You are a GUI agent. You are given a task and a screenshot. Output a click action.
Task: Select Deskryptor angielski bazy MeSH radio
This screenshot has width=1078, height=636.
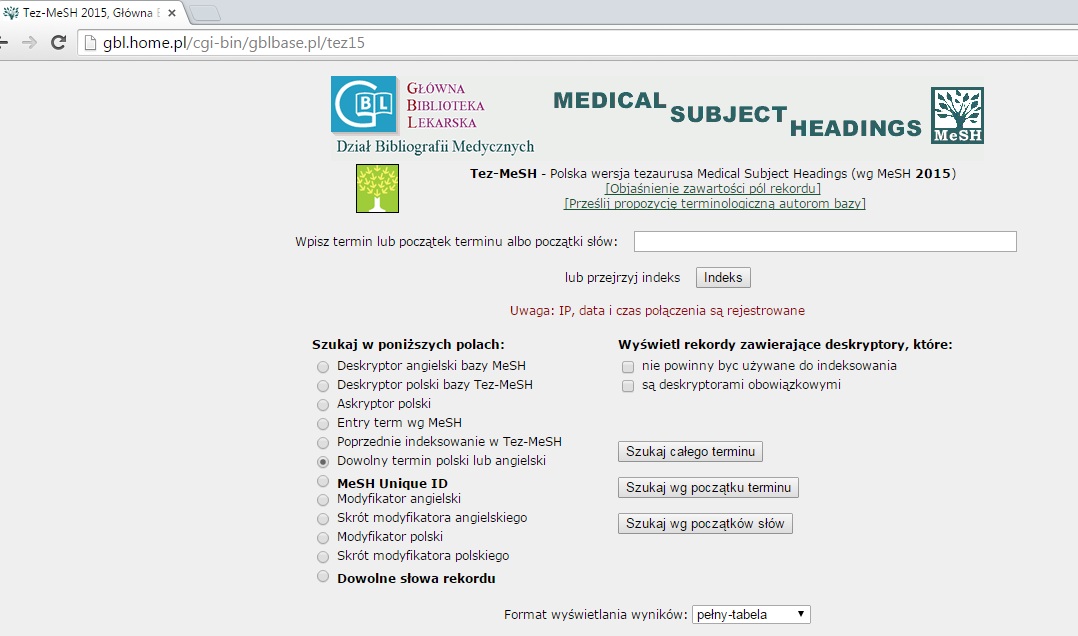point(323,367)
